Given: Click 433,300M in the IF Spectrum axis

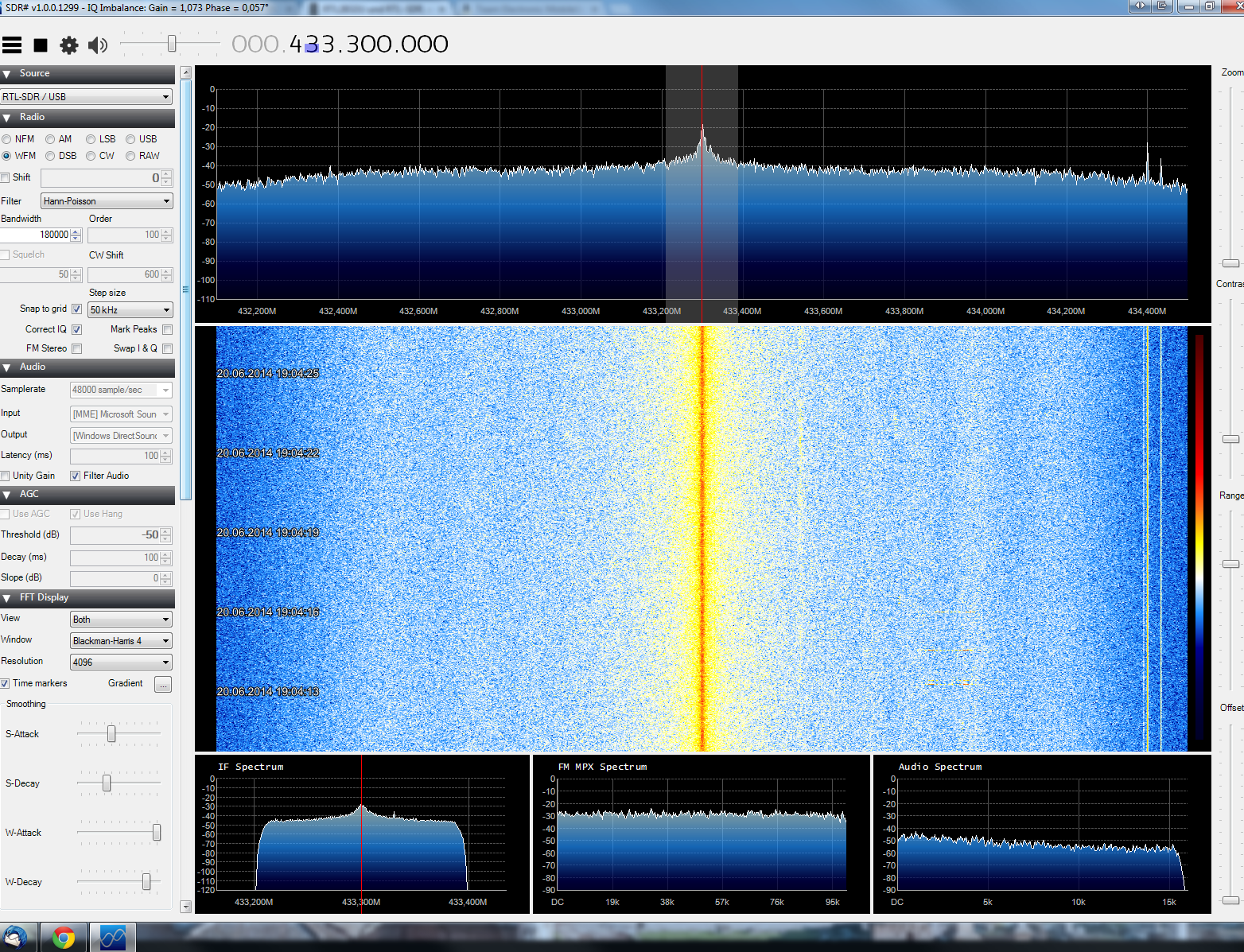Looking at the screenshot, I should pos(361,902).
